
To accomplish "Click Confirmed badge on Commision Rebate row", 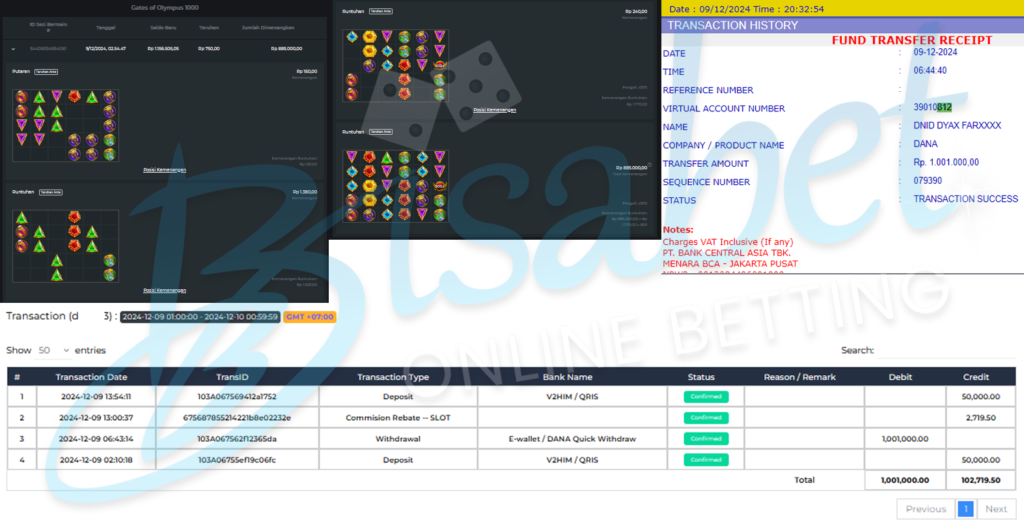I will [706, 418].
